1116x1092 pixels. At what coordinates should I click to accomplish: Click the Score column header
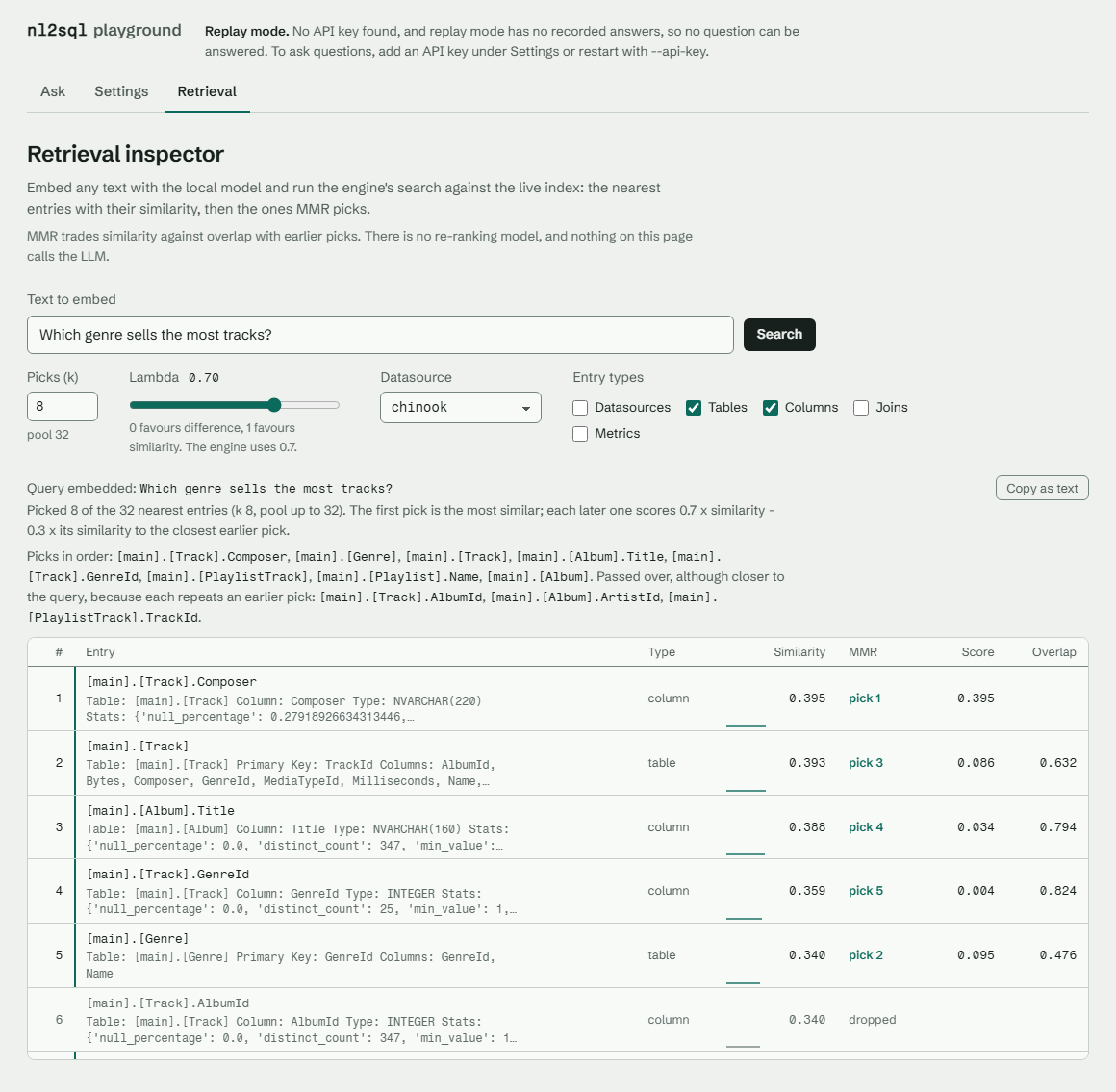pos(977,652)
